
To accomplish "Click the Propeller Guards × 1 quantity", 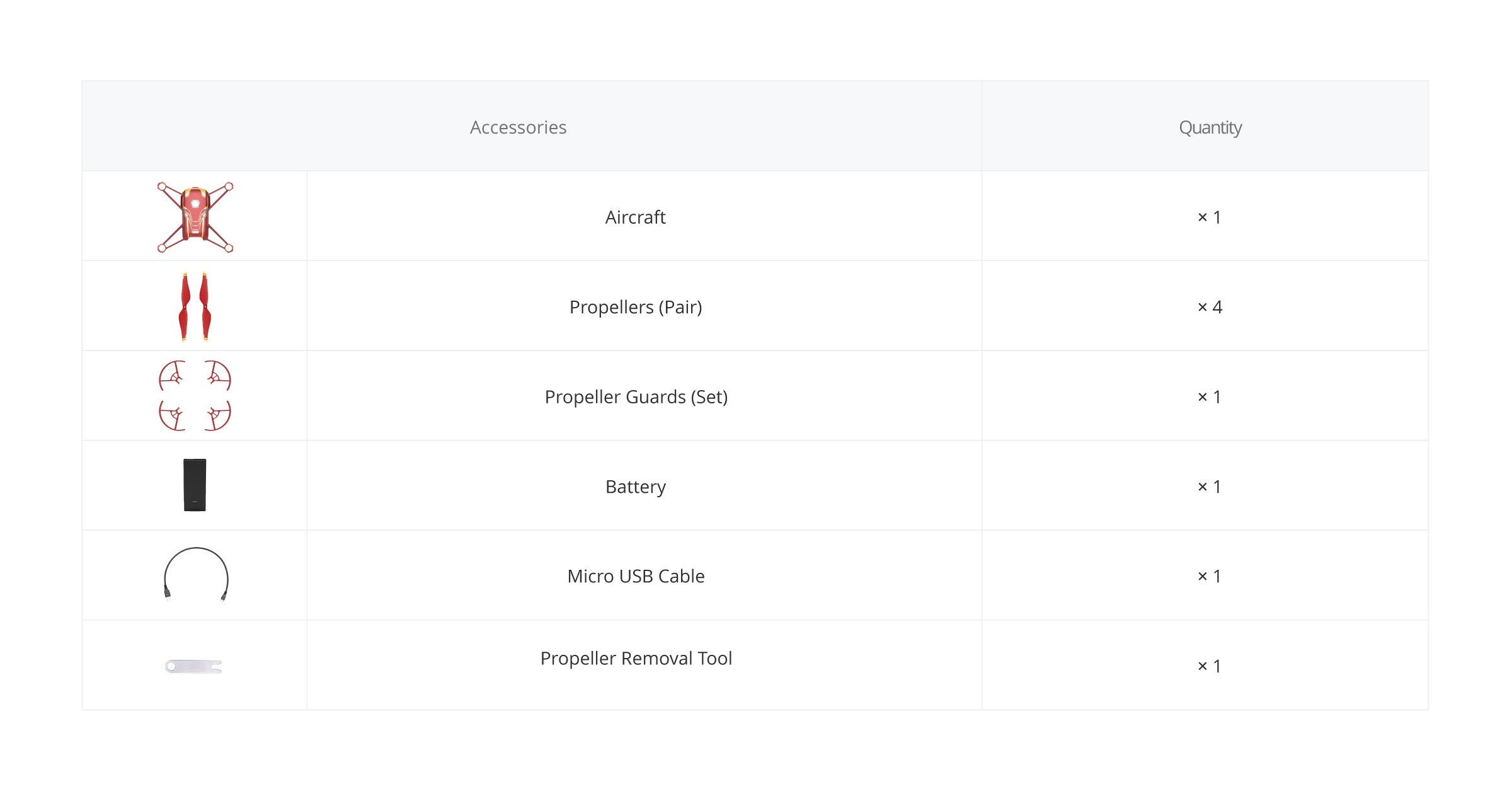I will 1209,397.
